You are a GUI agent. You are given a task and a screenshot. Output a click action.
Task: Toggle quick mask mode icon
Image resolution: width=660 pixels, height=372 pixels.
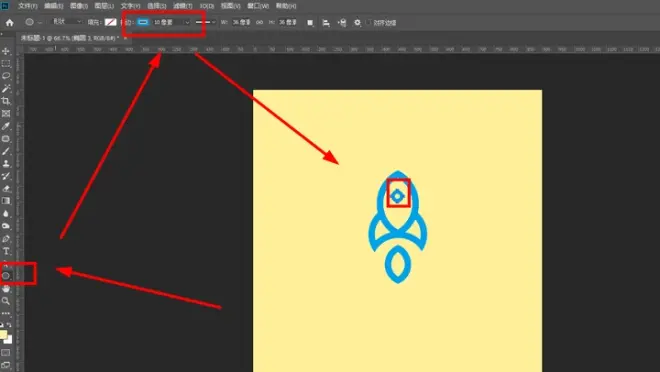point(5,353)
